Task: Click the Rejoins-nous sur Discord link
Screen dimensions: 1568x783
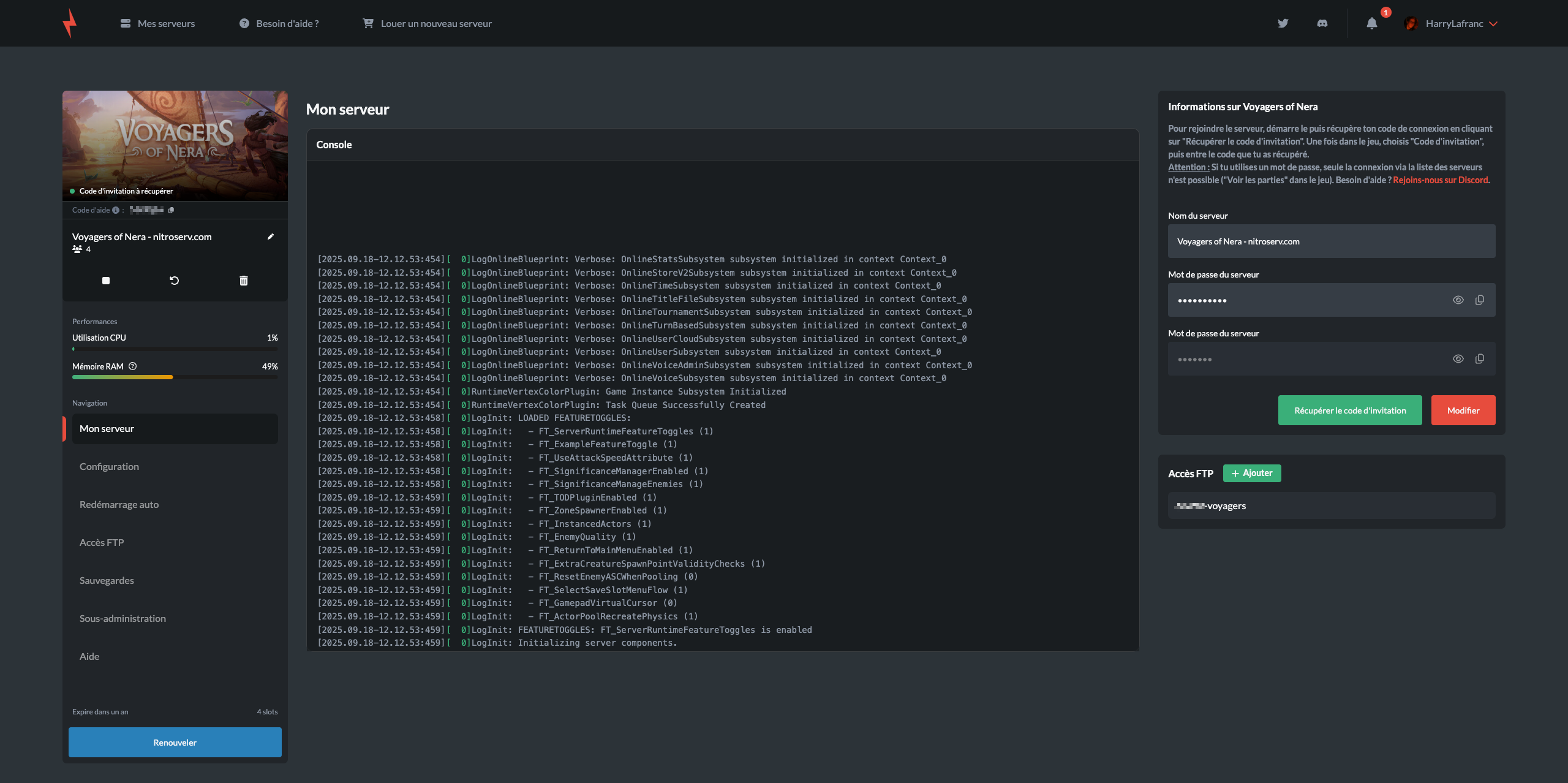Action: pos(1441,180)
